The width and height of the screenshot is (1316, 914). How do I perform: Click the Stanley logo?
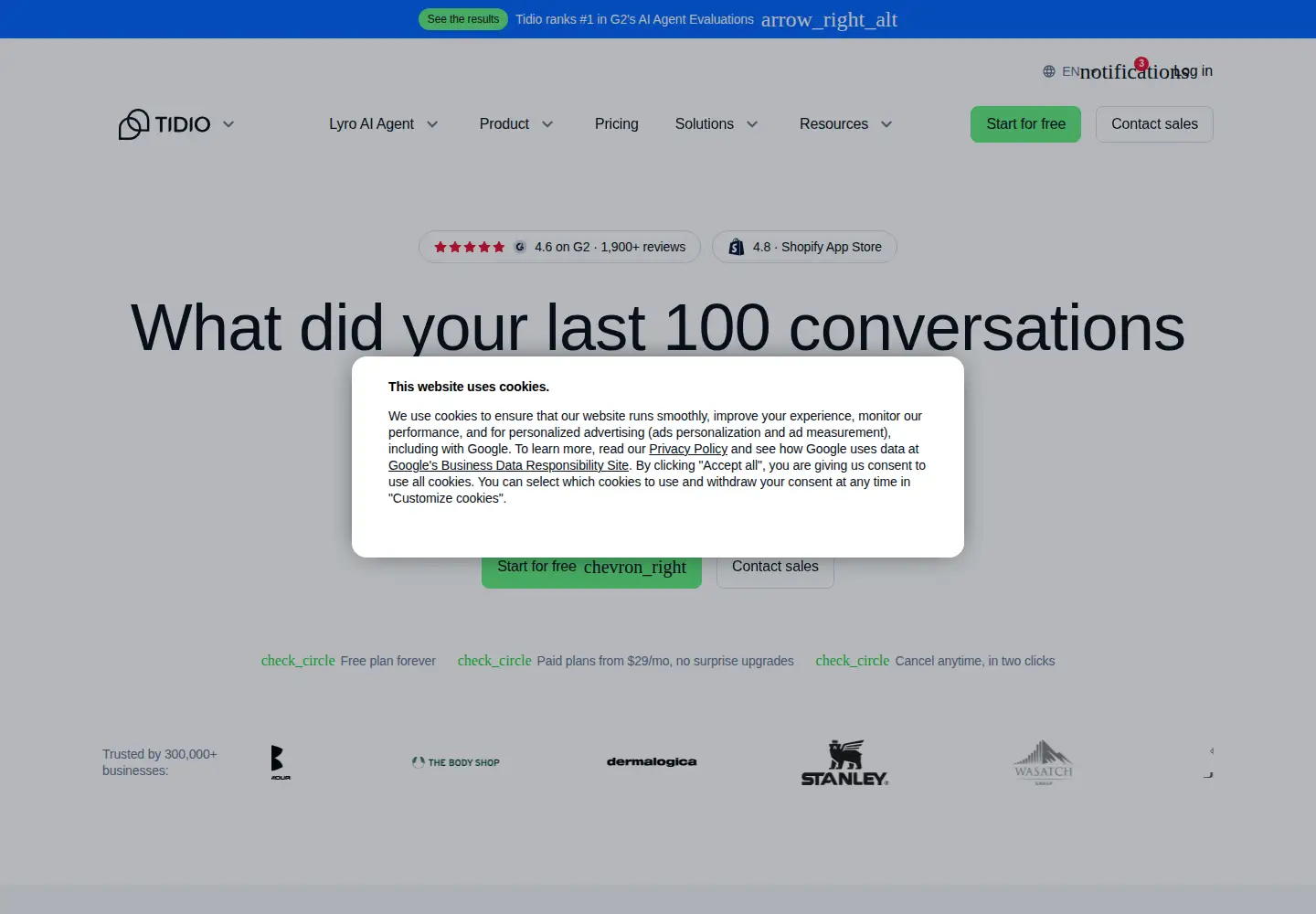coord(845,762)
